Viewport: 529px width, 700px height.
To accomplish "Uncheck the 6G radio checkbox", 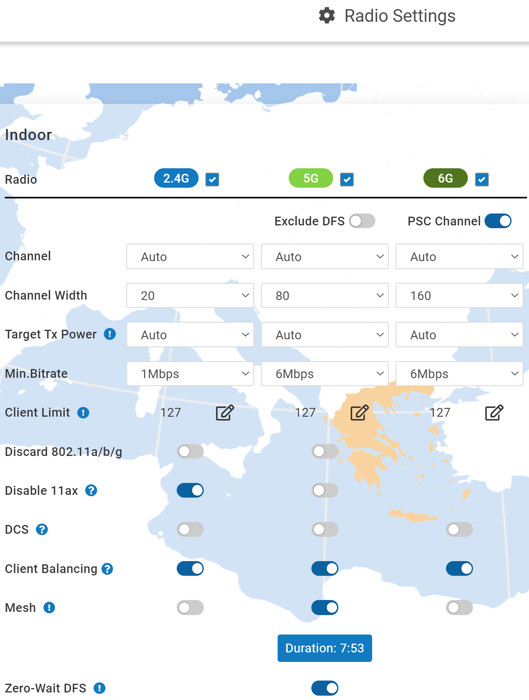I will [482, 179].
